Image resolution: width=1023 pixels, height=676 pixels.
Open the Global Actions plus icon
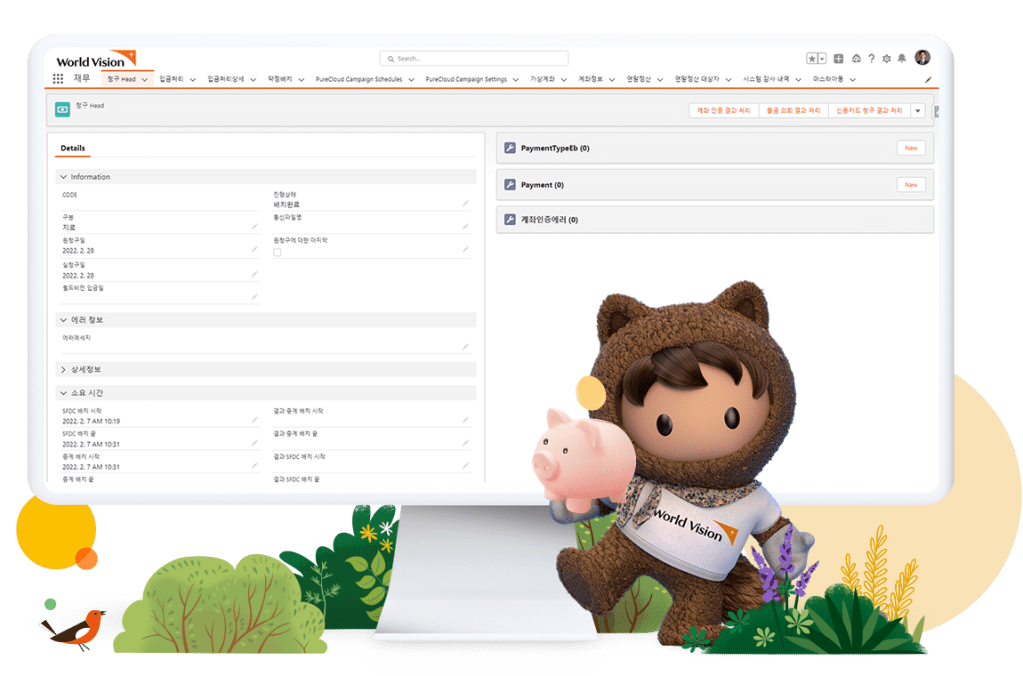pos(838,59)
